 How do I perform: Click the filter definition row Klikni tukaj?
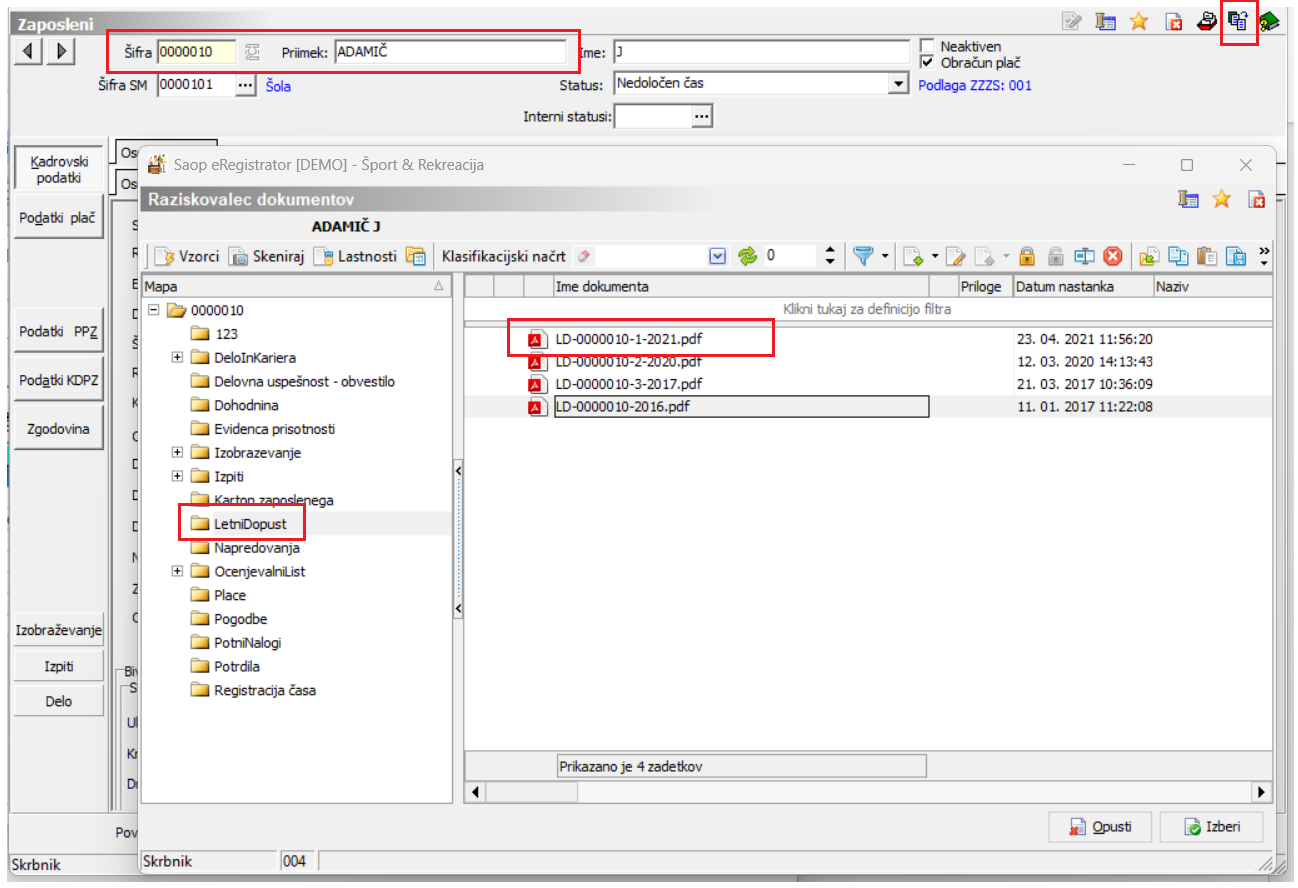(867, 310)
